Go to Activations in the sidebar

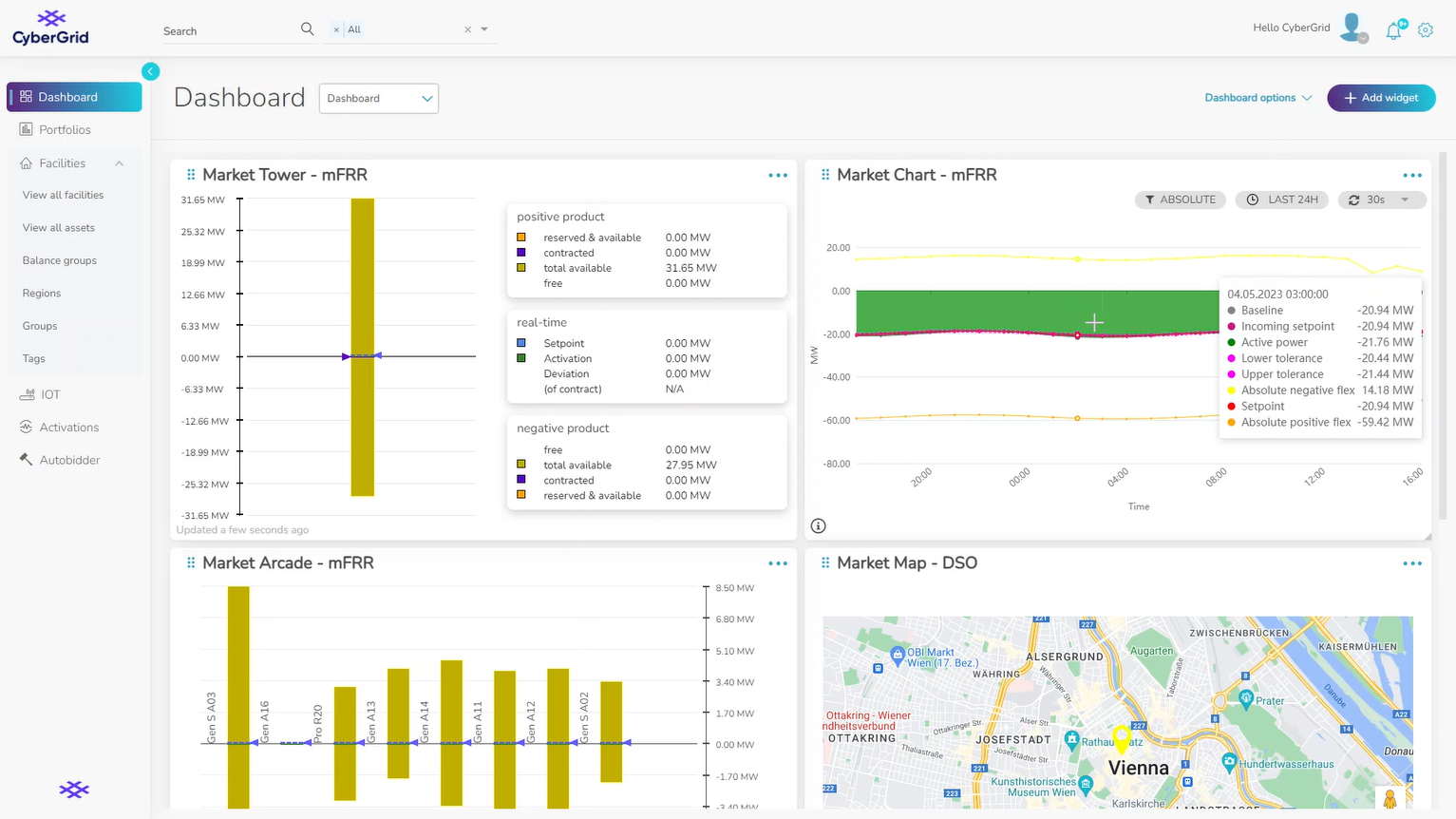click(x=68, y=428)
